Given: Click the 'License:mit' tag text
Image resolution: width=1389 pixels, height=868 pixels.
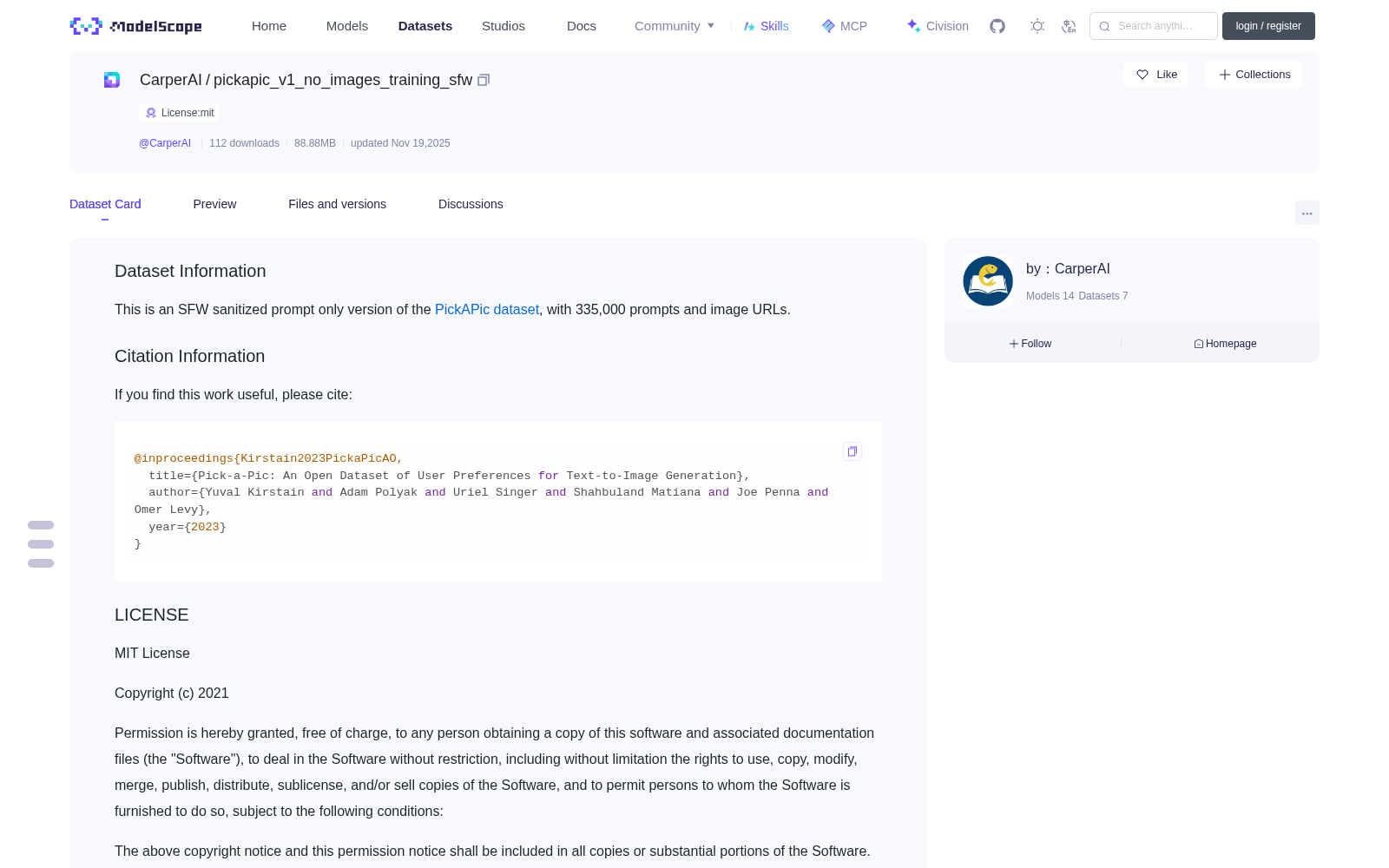Looking at the screenshot, I should pos(188,113).
